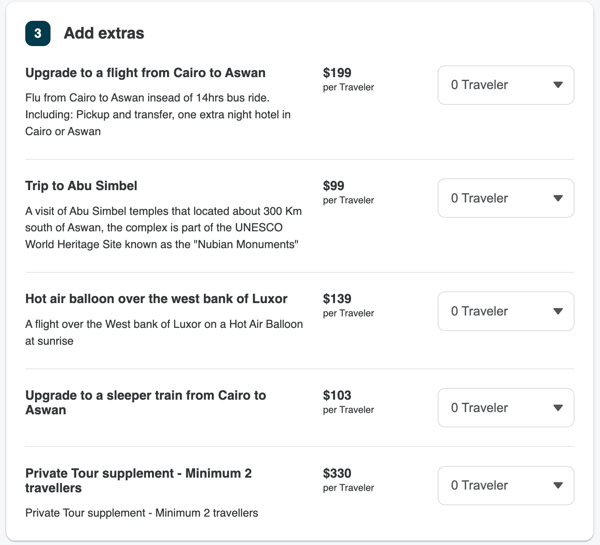
Task: Open traveler dropdown for Trip to Abu Simbel
Action: 505,198
